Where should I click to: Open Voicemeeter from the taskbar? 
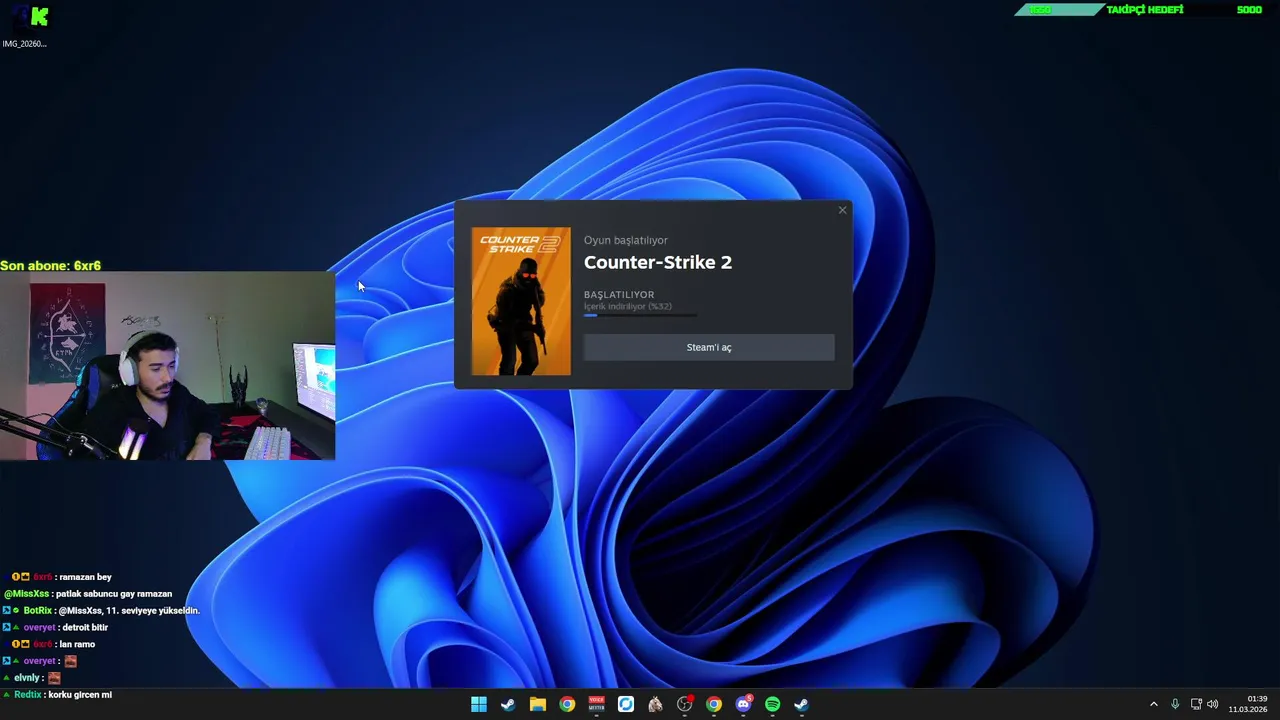(x=596, y=704)
